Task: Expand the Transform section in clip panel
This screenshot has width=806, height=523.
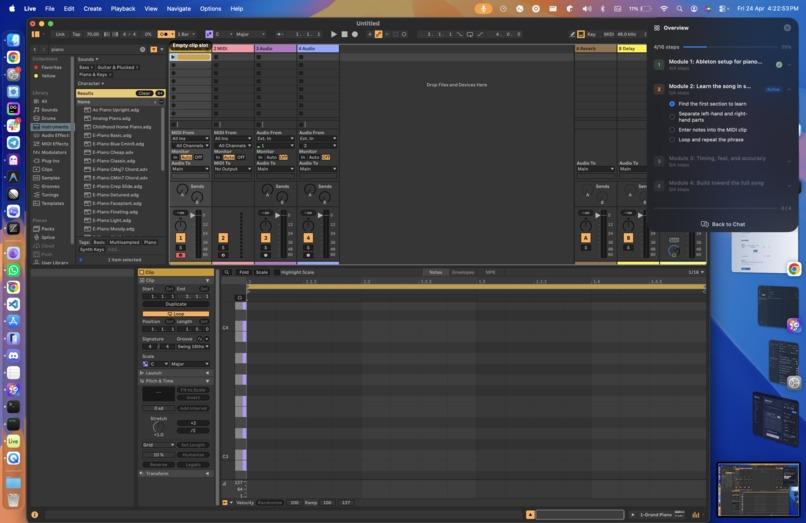Action: click(x=175, y=474)
